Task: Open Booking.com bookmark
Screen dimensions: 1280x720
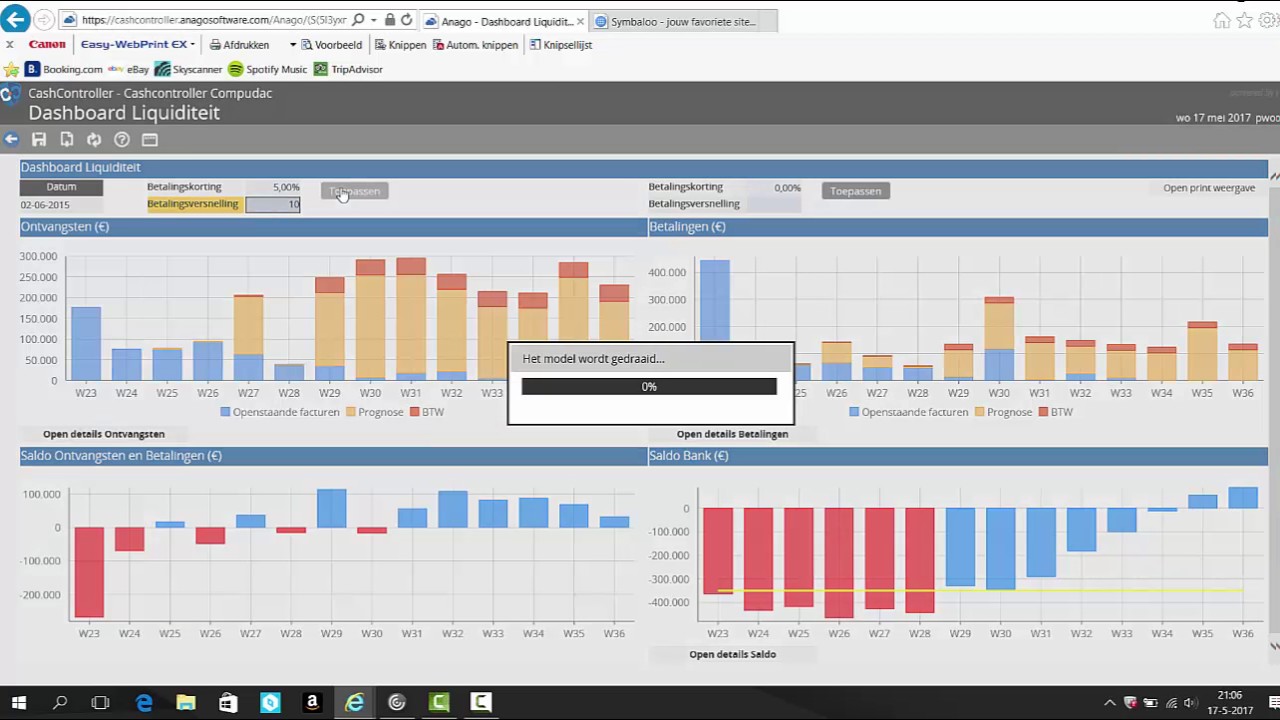Action: click(x=64, y=69)
